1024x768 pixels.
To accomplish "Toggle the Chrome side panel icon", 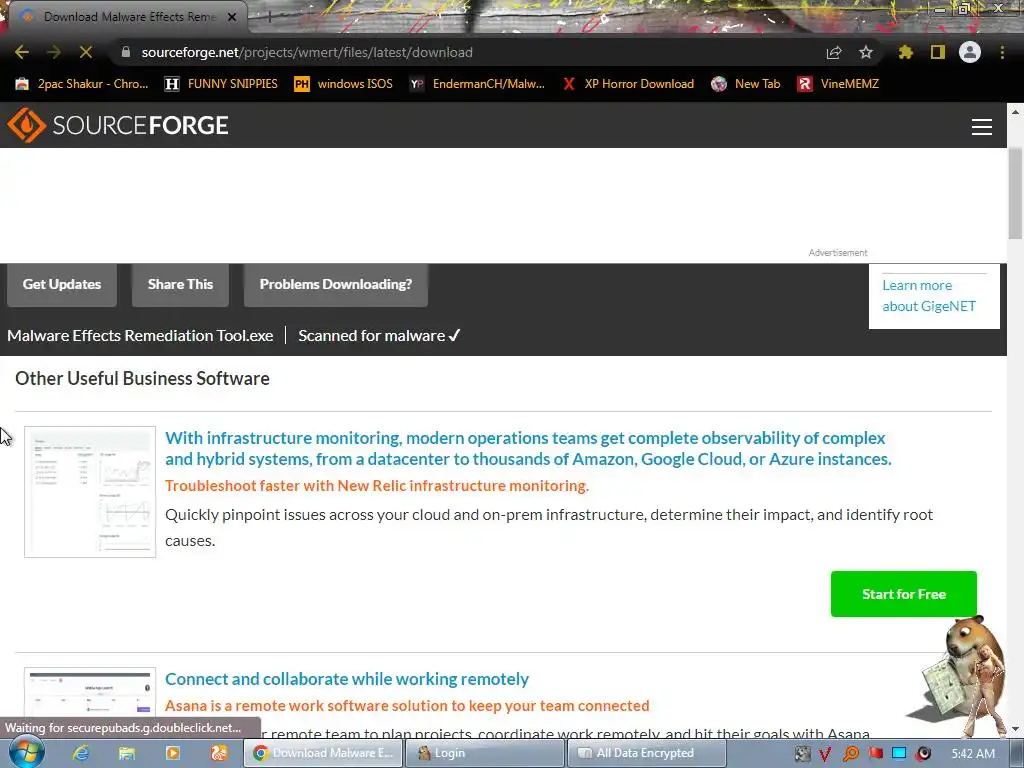I will pyautogui.click(x=938, y=52).
